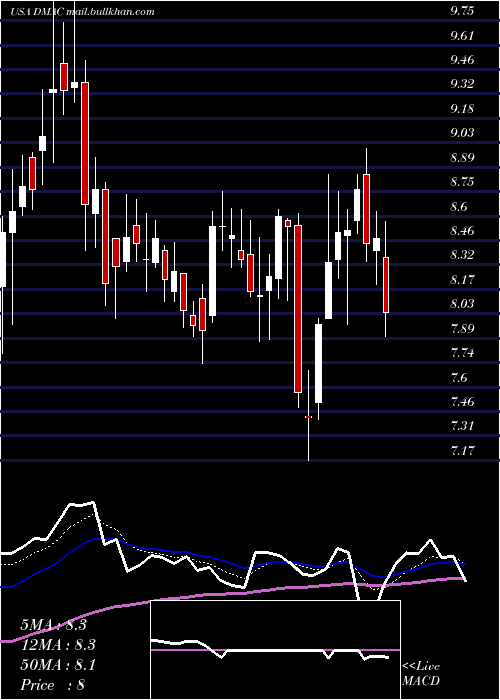This screenshot has height=700, width=500.
Task: Click the tallest red candle near 9.32
Action: (85, 143)
